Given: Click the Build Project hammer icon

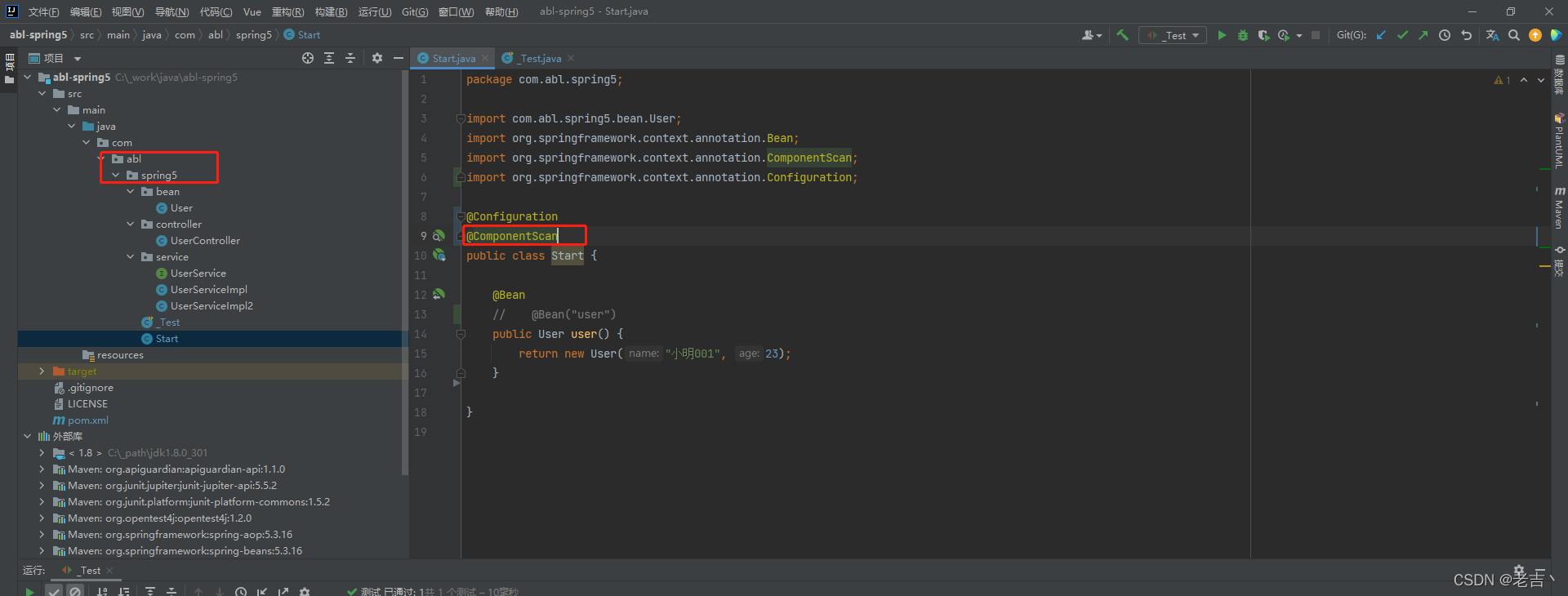Looking at the screenshot, I should coord(1123,35).
